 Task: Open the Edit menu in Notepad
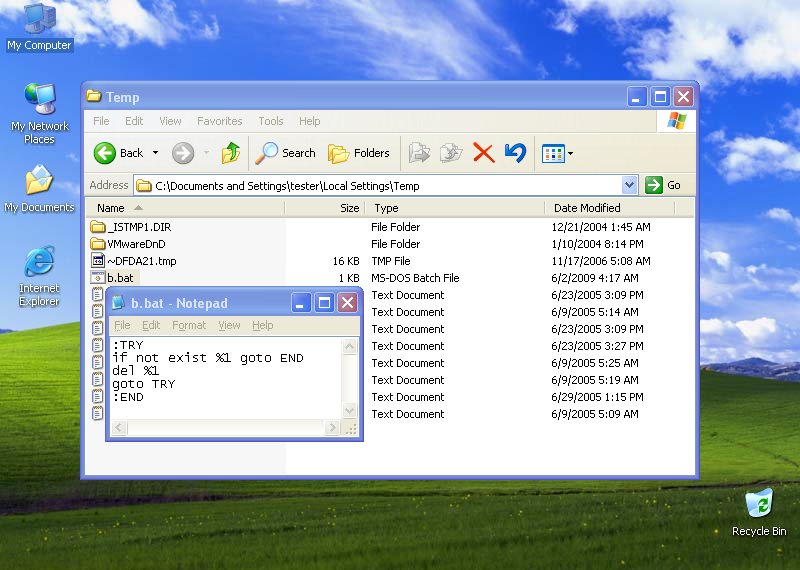(x=151, y=325)
